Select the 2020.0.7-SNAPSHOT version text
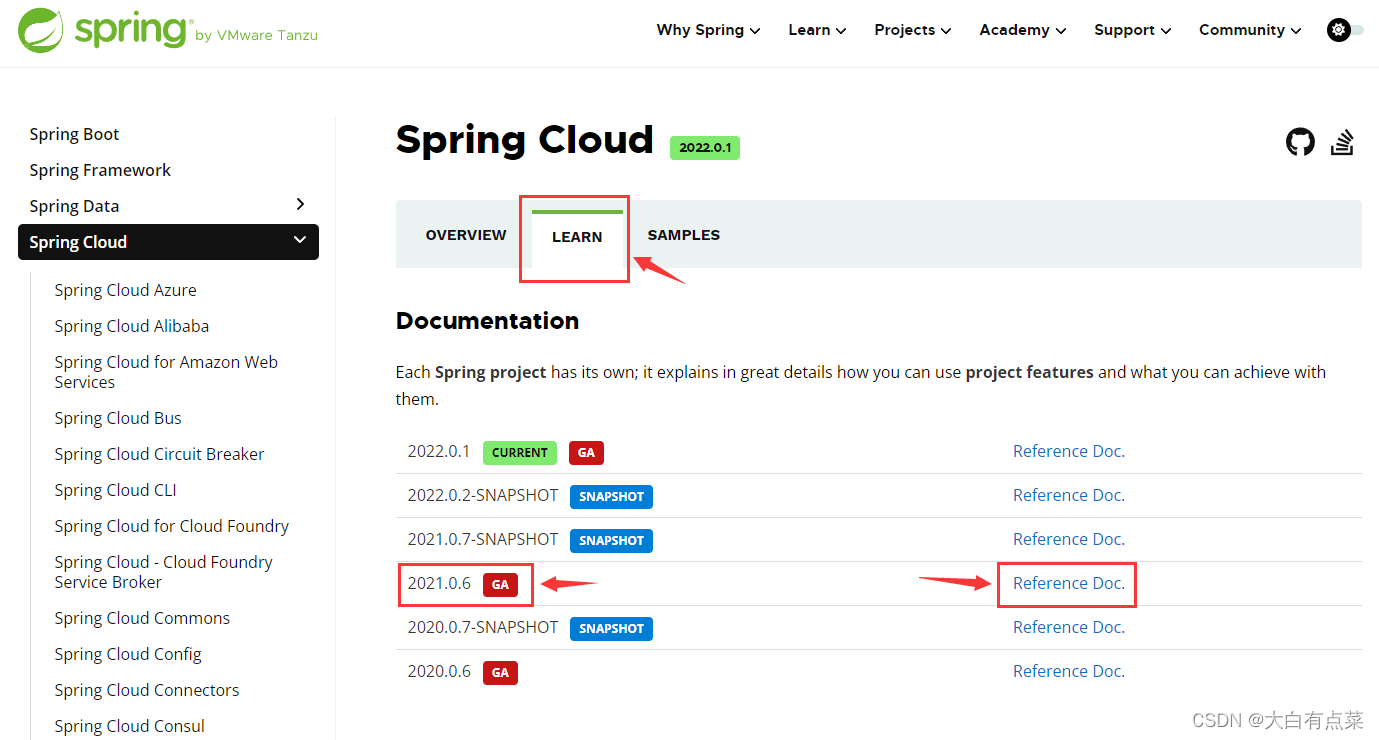Viewport: 1379px width, 740px height. tap(483, 627)
